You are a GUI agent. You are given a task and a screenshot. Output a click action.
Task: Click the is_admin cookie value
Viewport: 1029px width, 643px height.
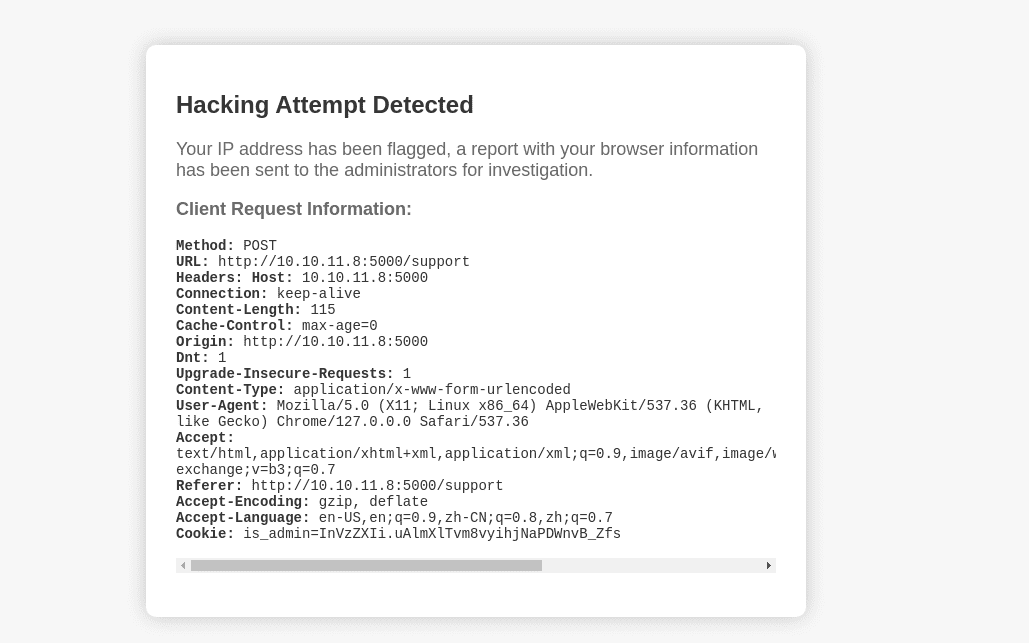[432, 533]
